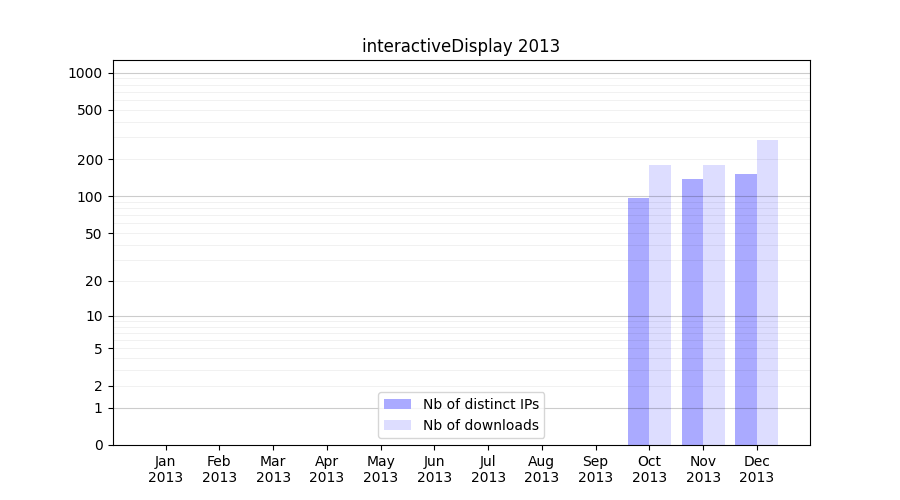The image size is (900, 500).
Task: Click the Oct 2013 downloads bar
Action: coord(660,305)
